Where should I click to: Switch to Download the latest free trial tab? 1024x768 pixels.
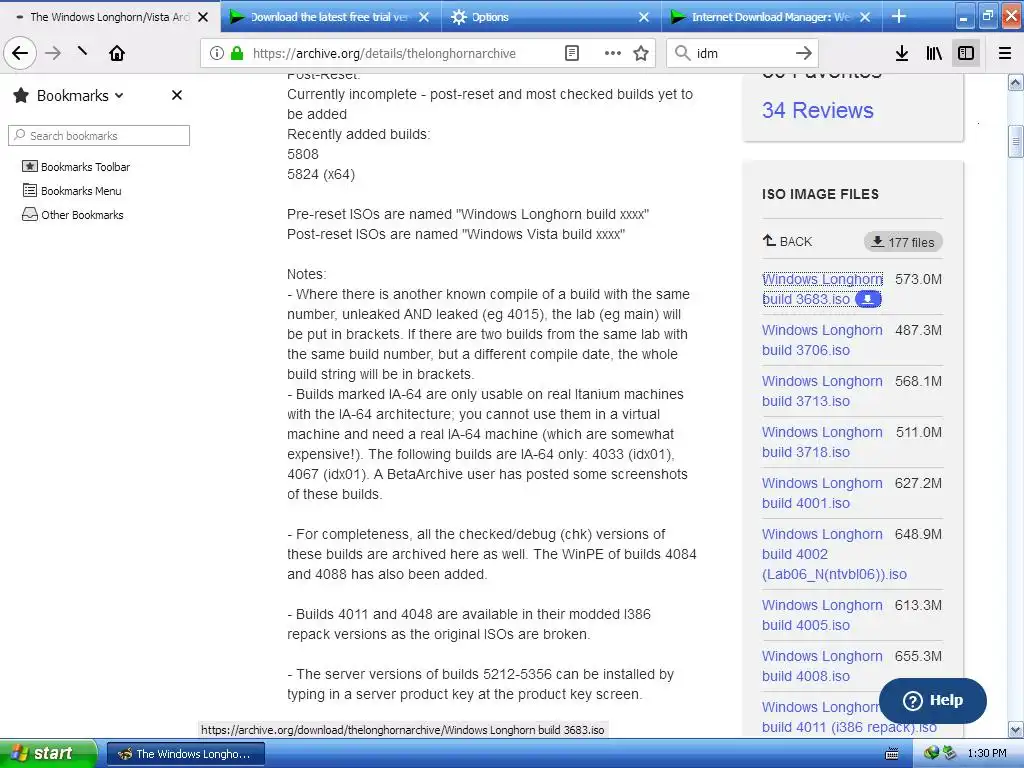(331, 17)
